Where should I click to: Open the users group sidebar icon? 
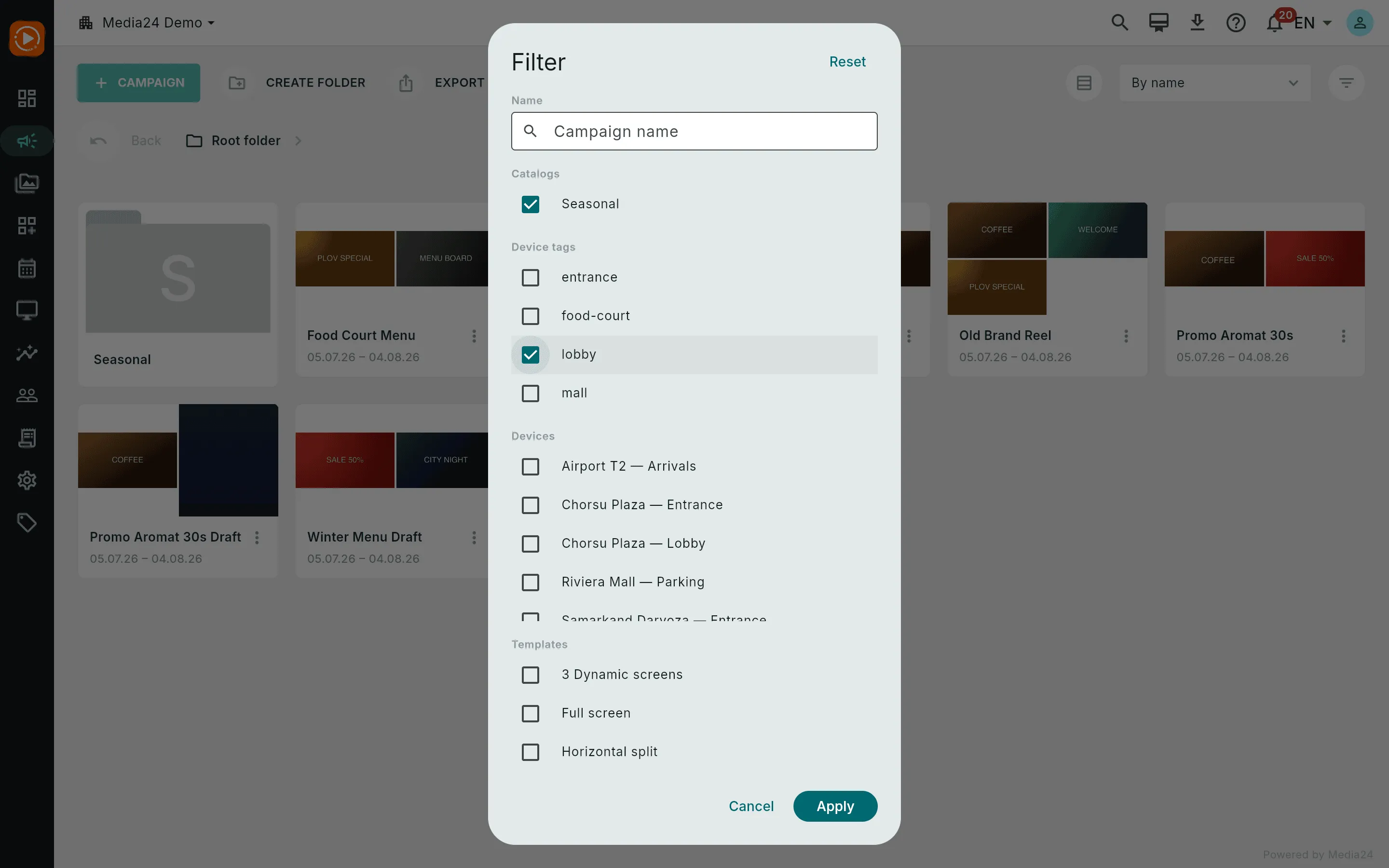pyautogui.click(x=27, y=395)
